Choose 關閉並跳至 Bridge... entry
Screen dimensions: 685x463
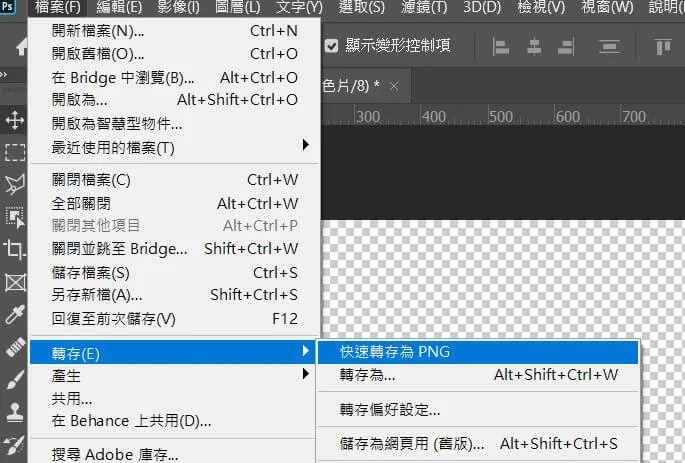175,249
